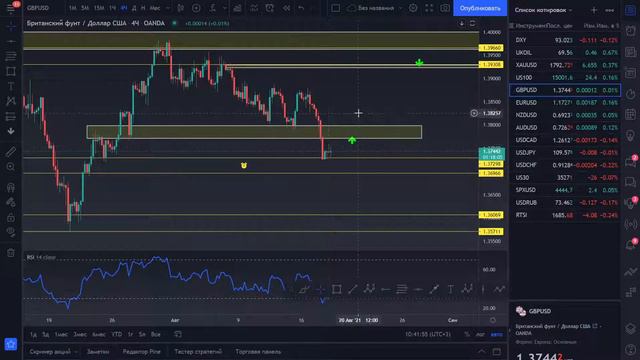The width and height of the screenshot is (640, 360).
Task: Open the alert clock icon in top toolbar
Action: click(269, 8)
